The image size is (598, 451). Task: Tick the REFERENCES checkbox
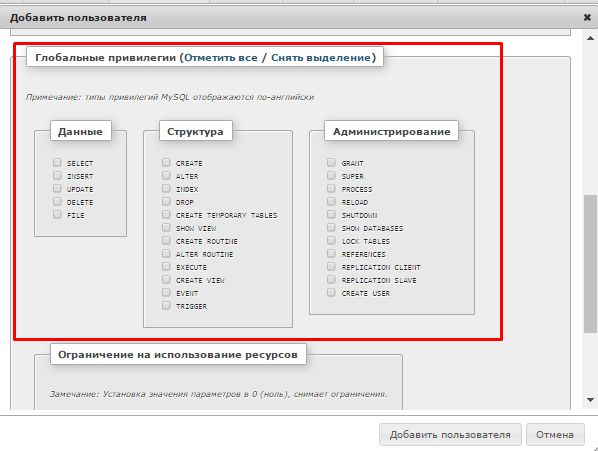click(331, 254)
